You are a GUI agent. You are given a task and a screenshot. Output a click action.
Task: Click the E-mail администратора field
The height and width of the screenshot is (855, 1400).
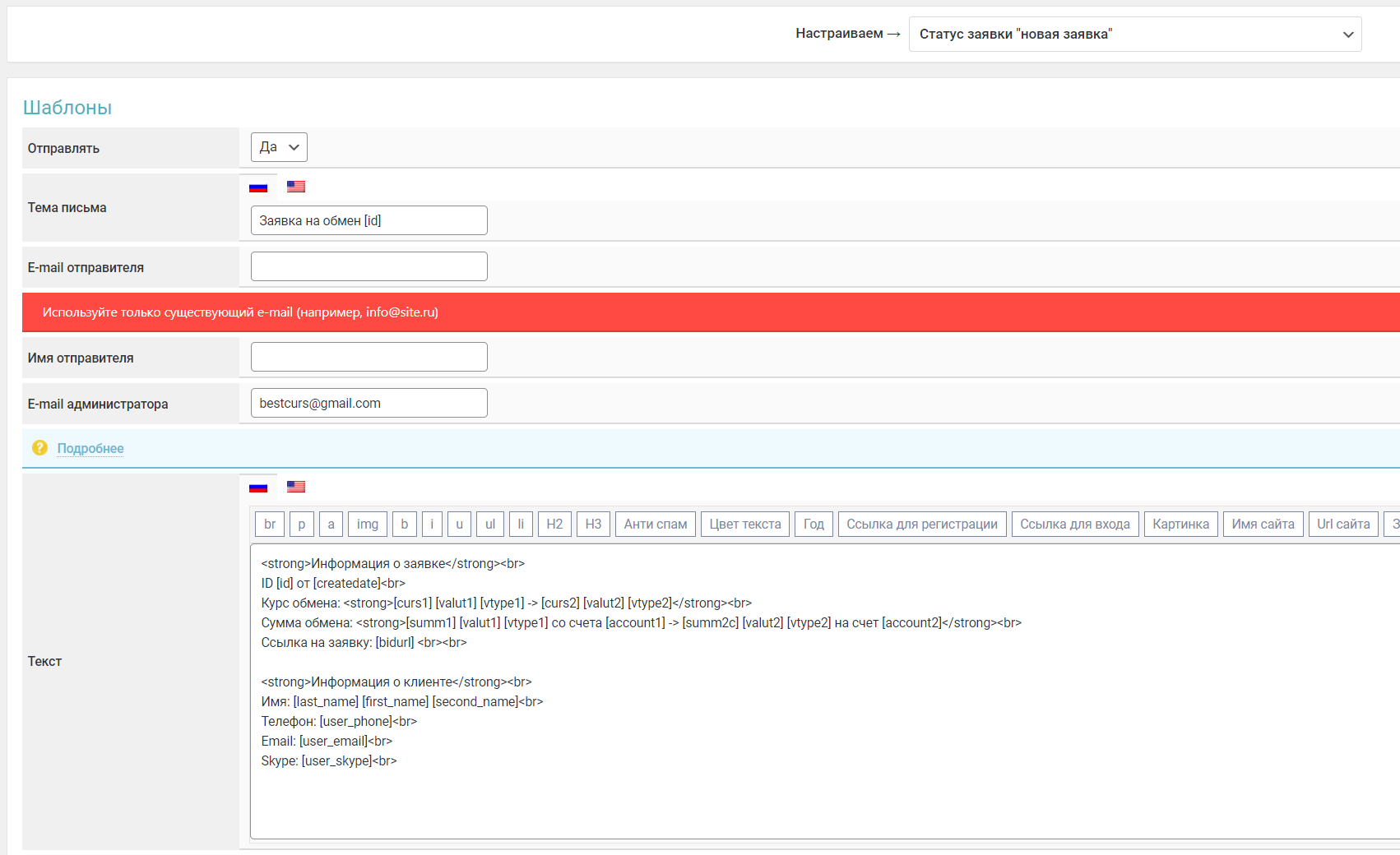pyautogui.click(x=369, y=403)
